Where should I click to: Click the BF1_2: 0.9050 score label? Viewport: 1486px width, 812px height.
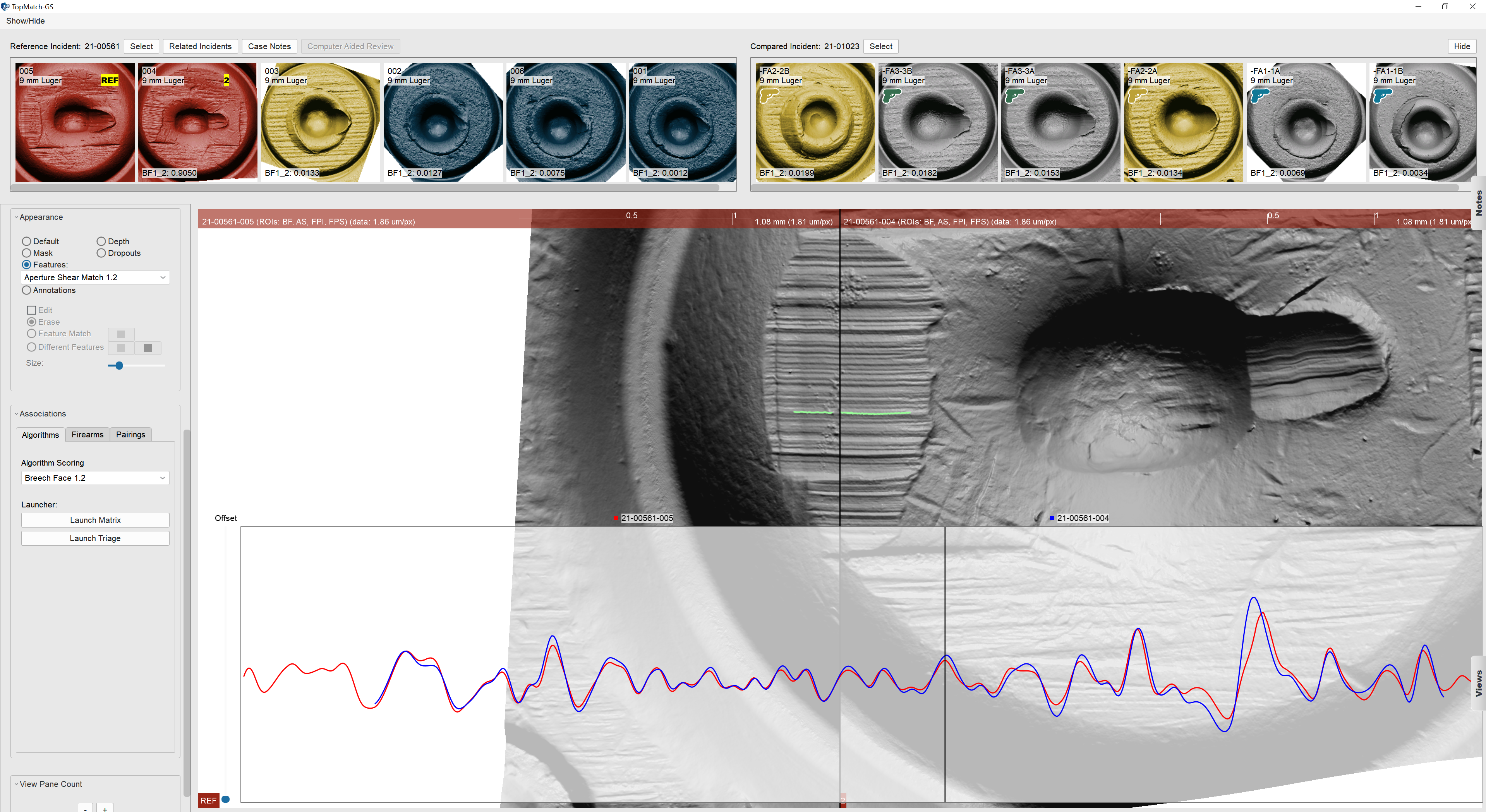click(x=169, y=173)
